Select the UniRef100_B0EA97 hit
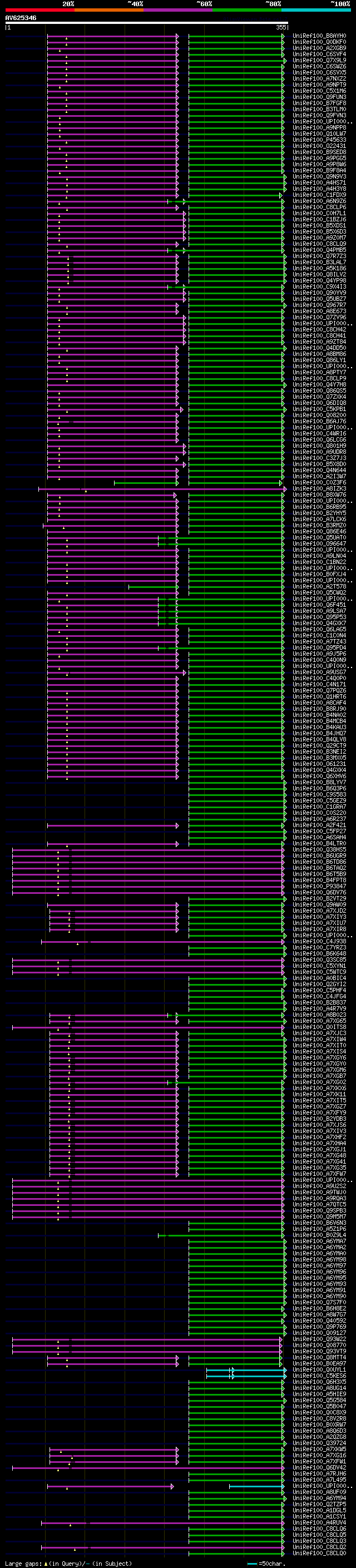Viewport: 356px width, 1568px height. pos(319,1363)
